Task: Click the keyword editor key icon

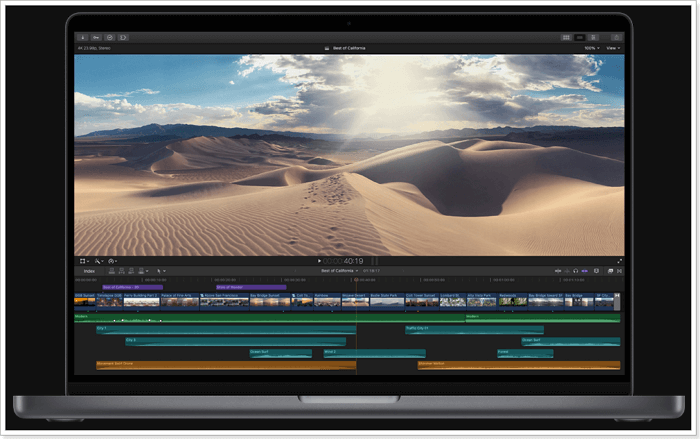Action: tap(95, 37)
